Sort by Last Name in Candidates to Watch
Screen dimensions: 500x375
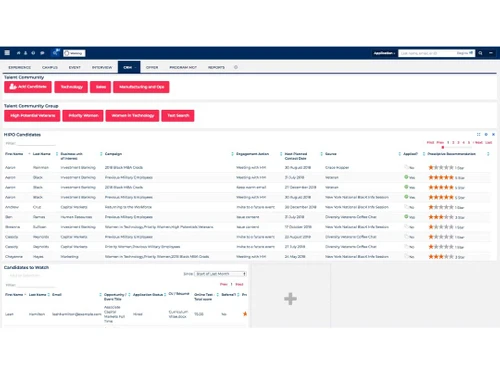coord(49,295)
